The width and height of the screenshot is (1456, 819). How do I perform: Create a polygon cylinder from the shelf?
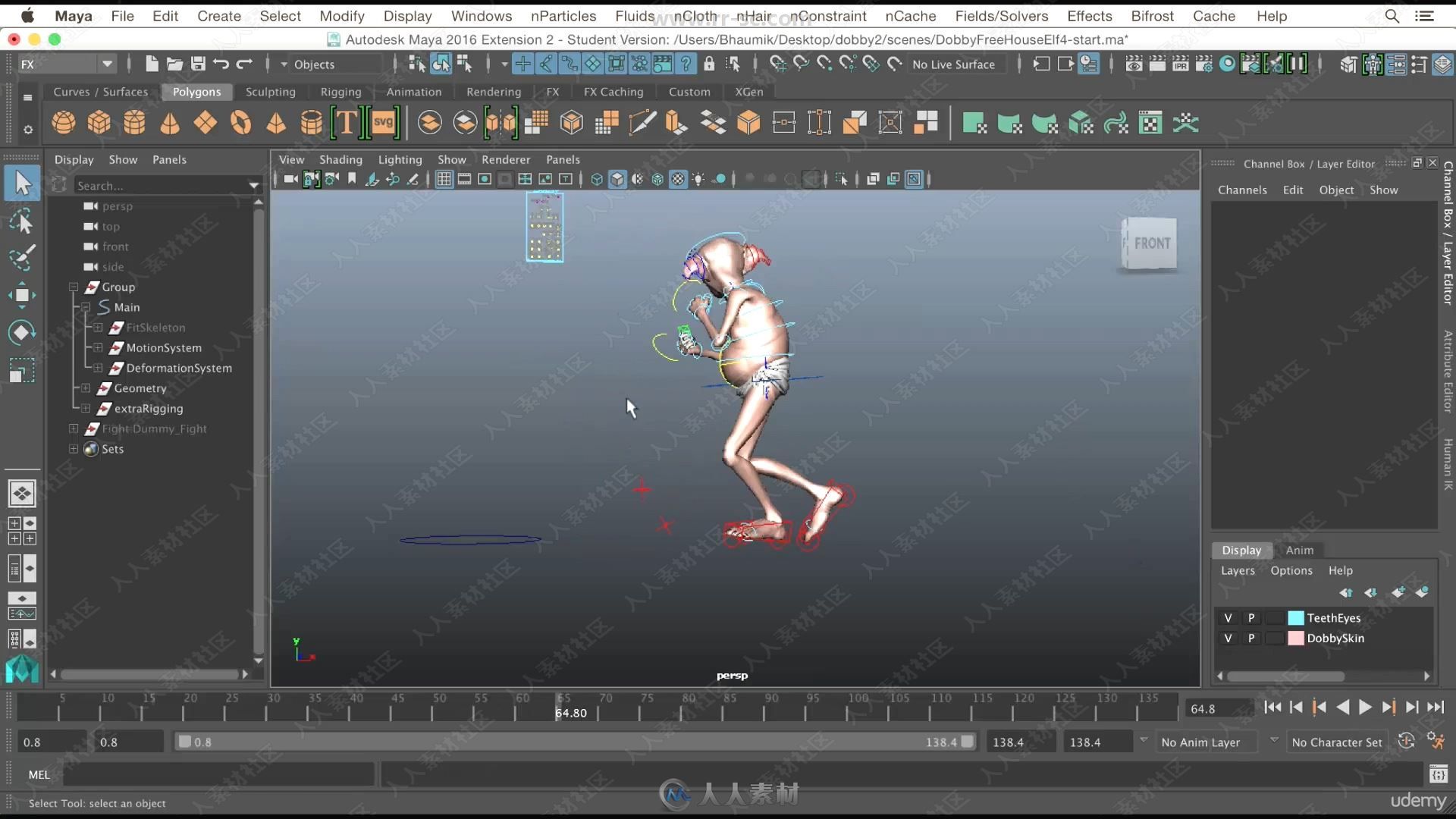134,123
